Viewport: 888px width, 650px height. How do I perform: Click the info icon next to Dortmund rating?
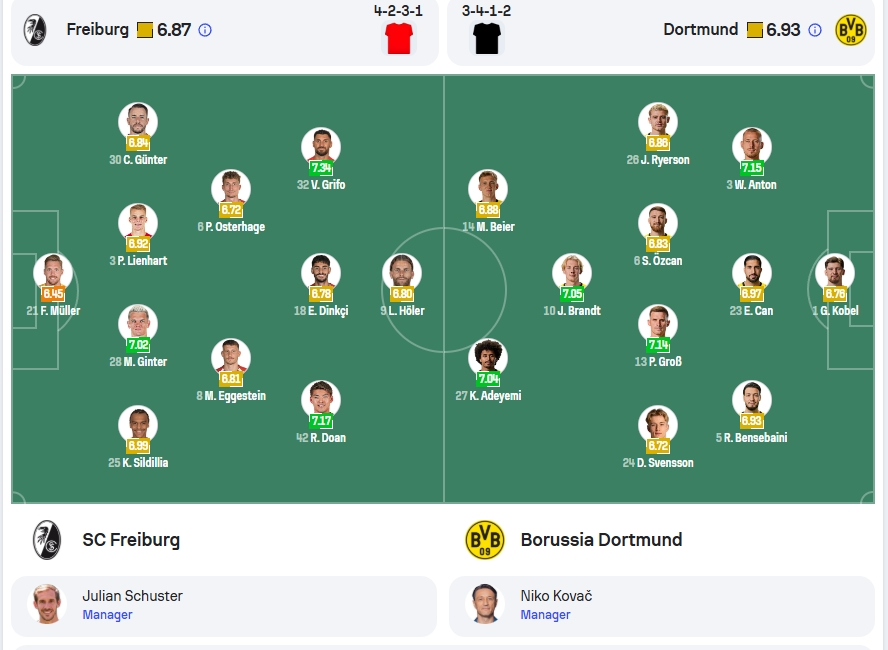point(814,30)
